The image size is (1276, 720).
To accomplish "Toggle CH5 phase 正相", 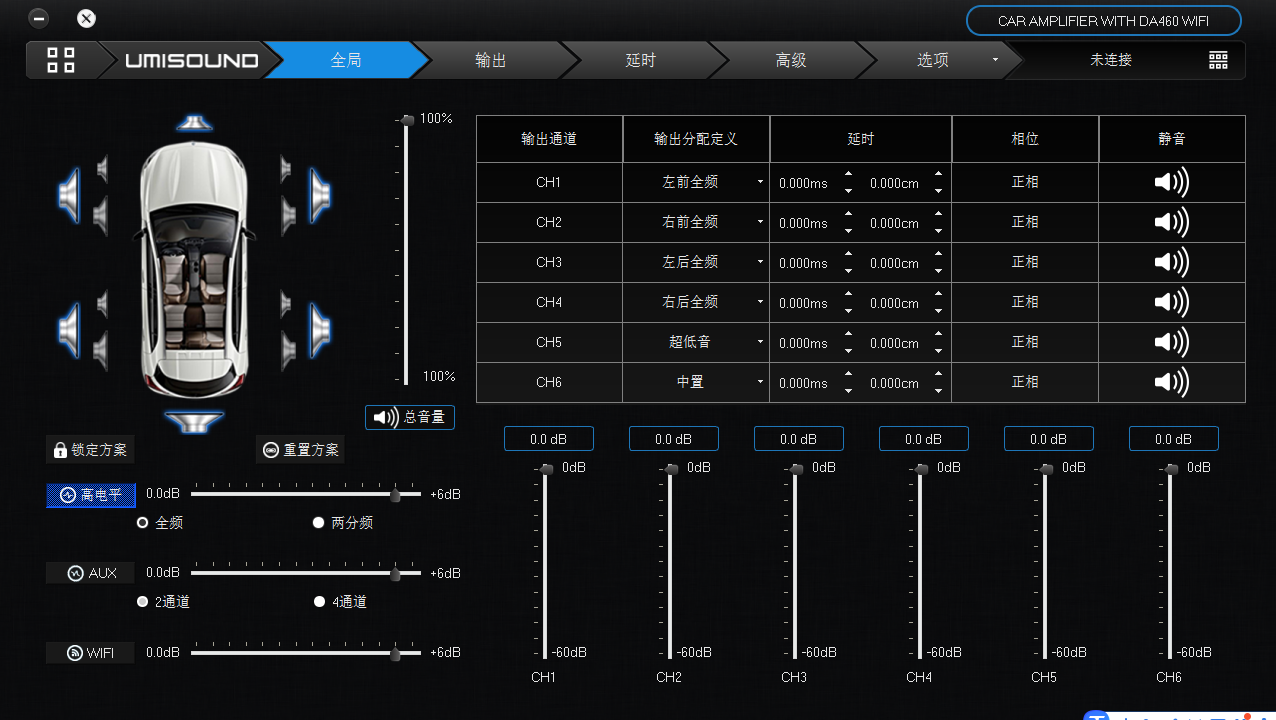I will pyautogui.click(x=1025, y=342).
